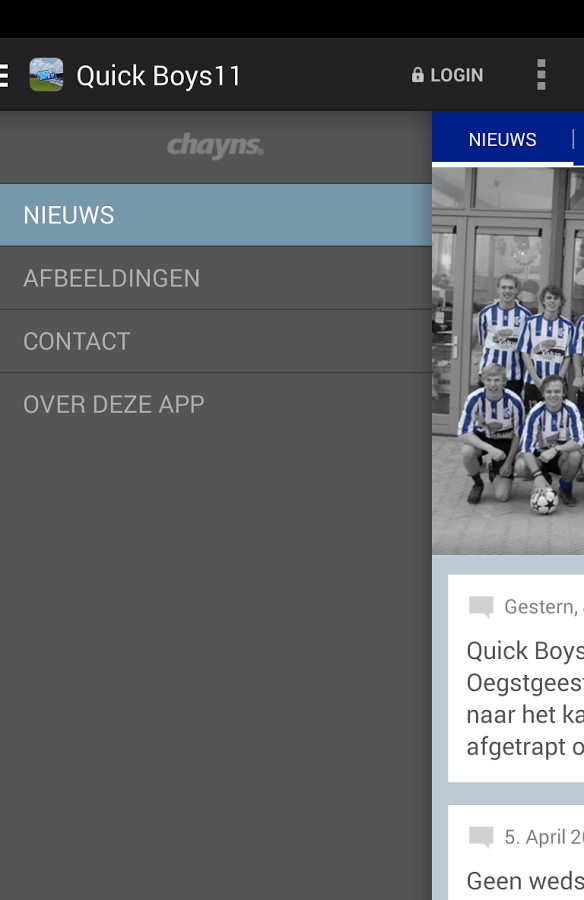Tap comment bubble icon on 5. April post
This screenshot has height=900, width=584.
tap(481, 837)
